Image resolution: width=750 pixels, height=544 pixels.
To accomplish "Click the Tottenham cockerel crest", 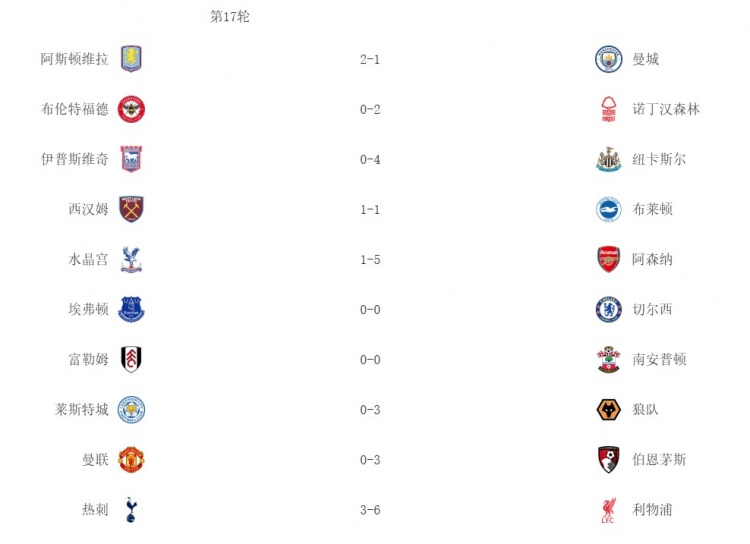I will tap(131, 509).
